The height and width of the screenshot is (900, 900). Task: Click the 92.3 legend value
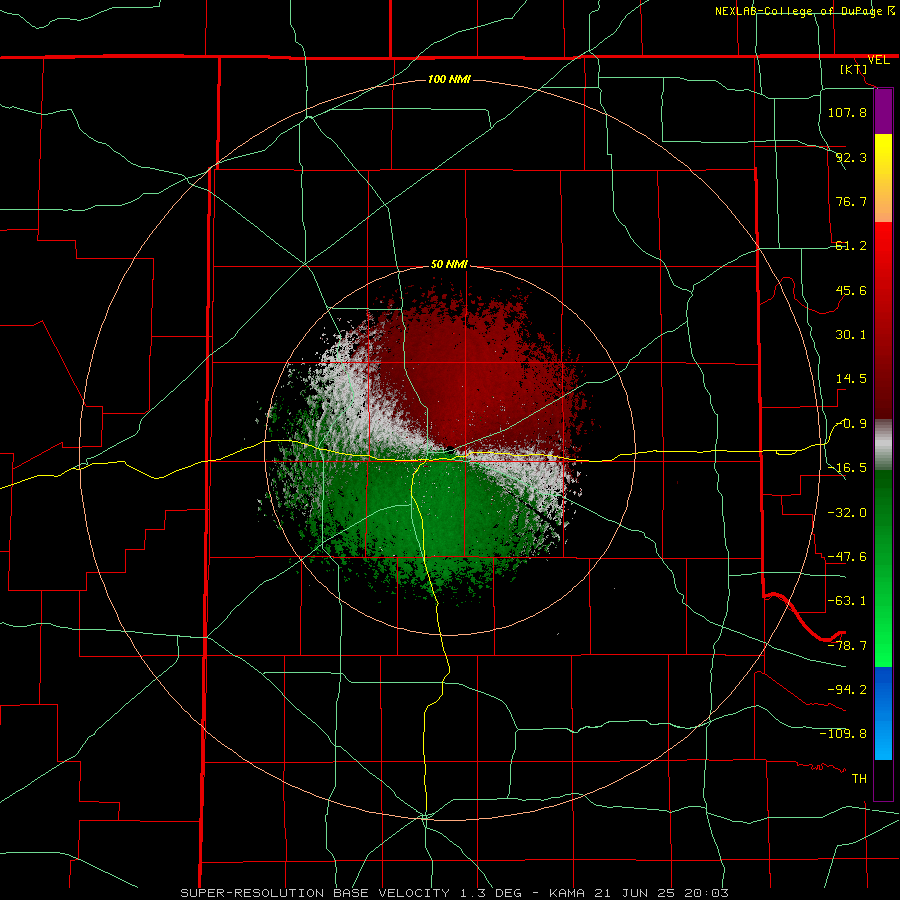851,157
